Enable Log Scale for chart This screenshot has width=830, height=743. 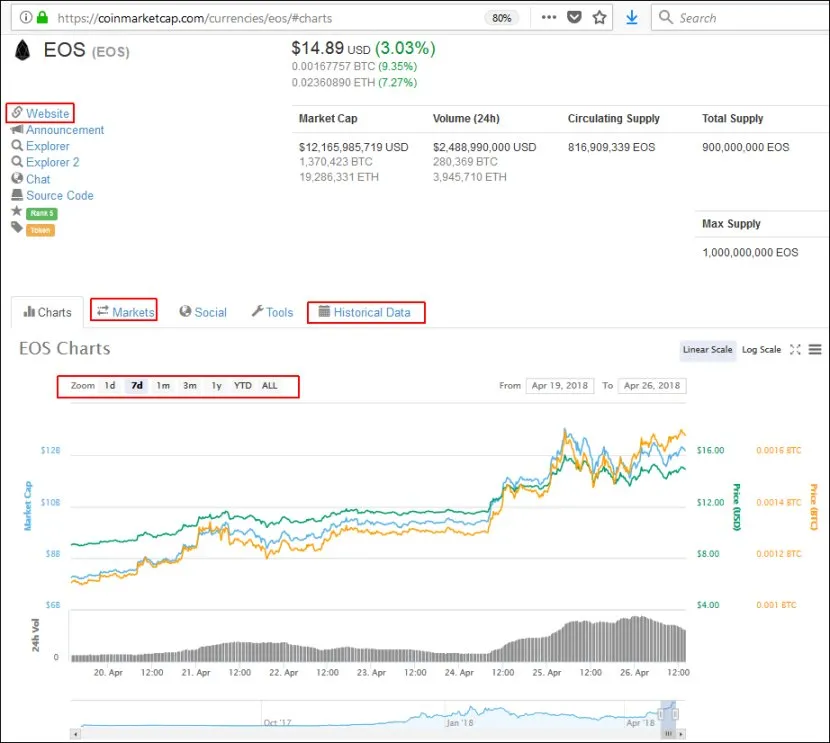(x=761, y=350)
